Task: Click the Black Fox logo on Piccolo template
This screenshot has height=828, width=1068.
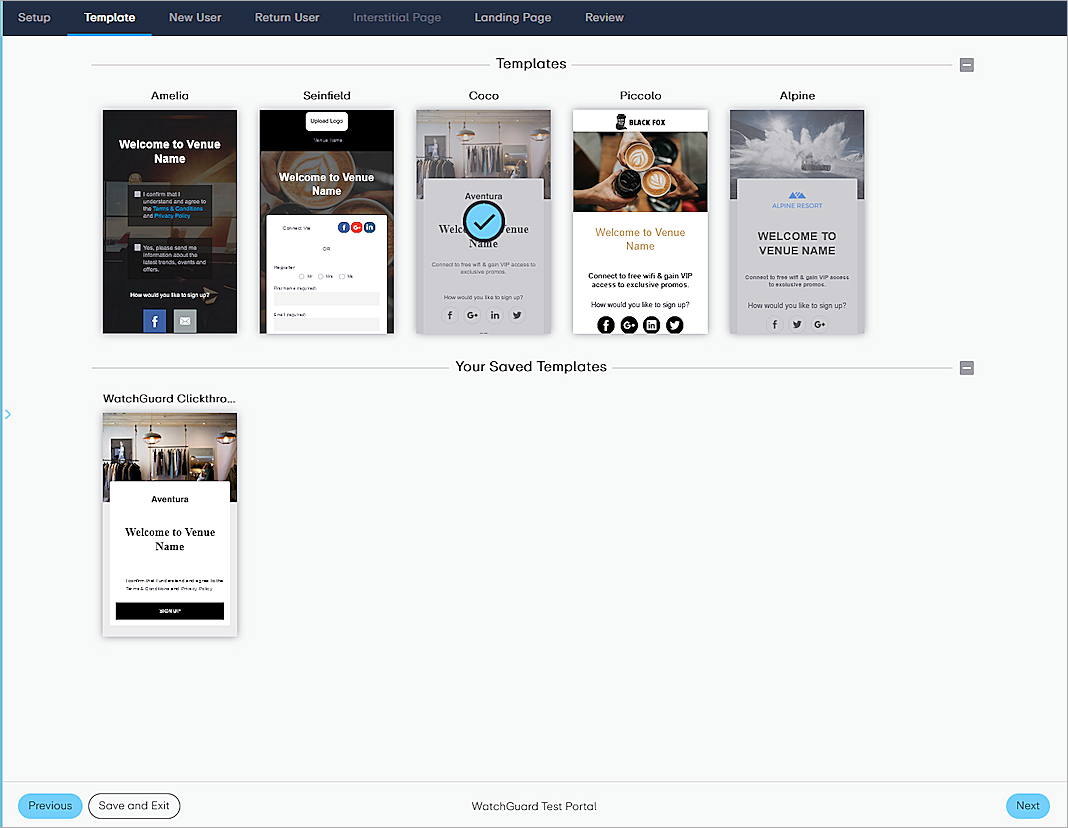Action: tap(640, 119)
